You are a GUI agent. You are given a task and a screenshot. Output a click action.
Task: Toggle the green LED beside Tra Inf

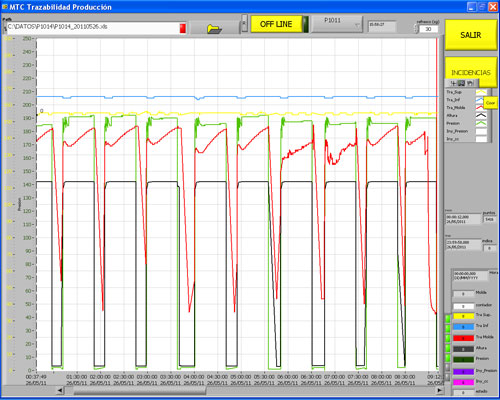coord(448,329)
